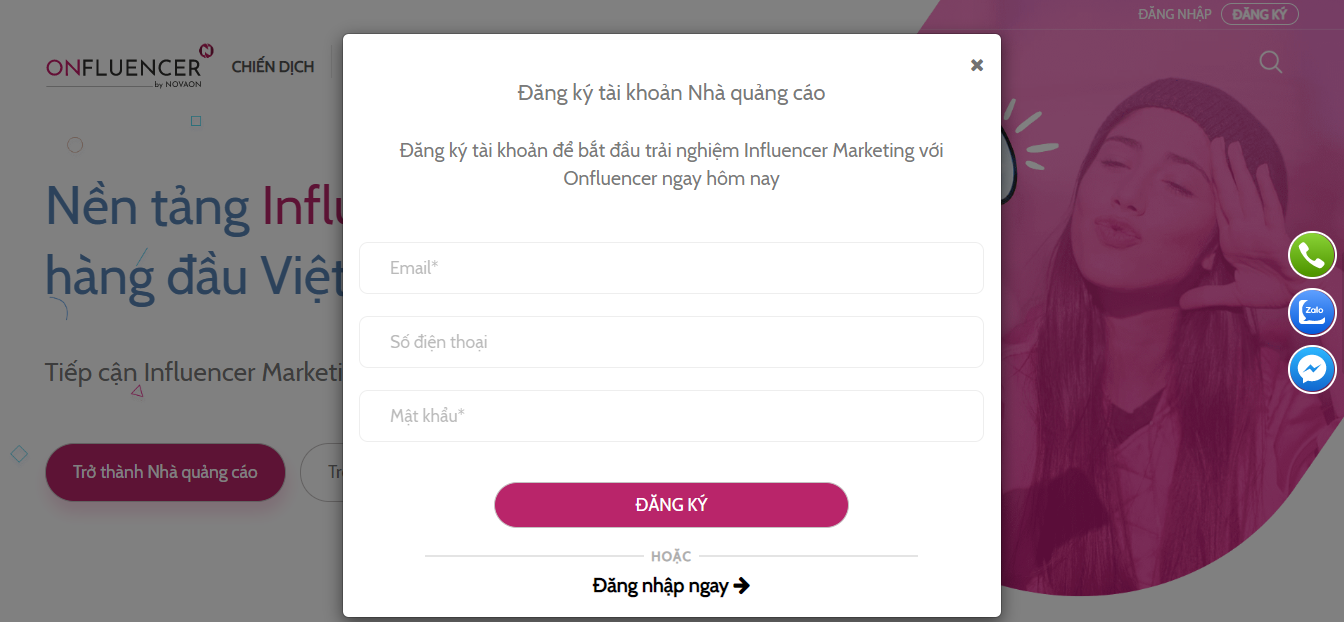Click the Nền tảng Influ headline text

click(x=194, y=207)
